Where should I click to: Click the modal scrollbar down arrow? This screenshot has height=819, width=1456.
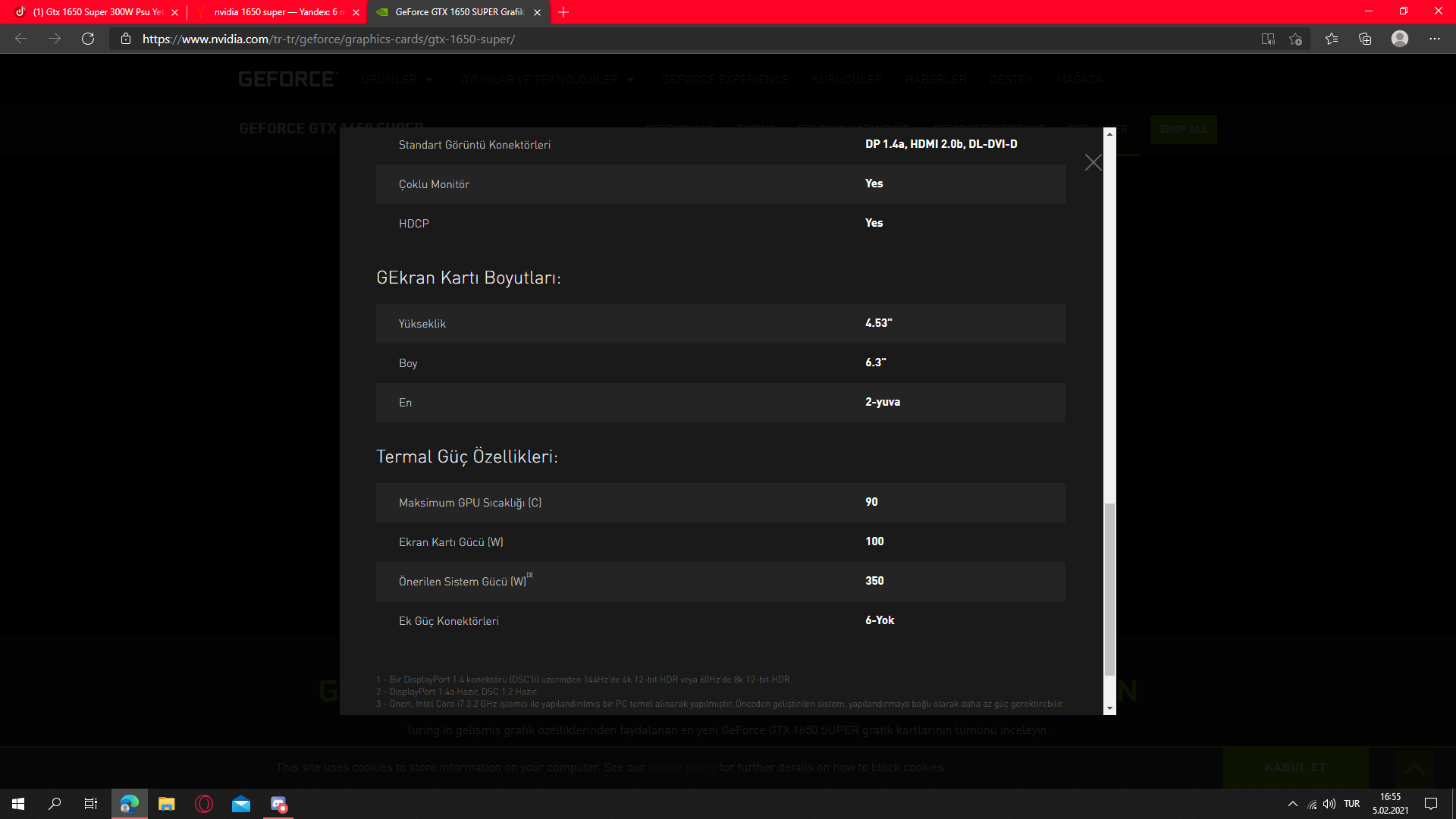1109,708
